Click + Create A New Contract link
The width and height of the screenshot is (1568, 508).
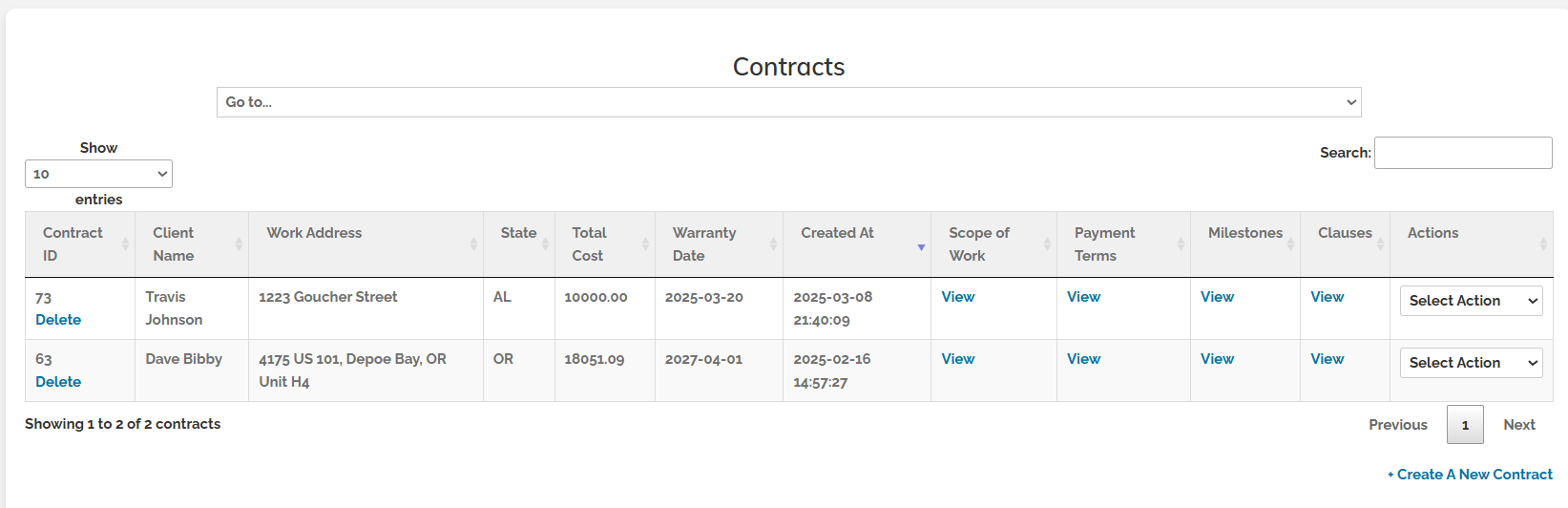(x=1470, y=475)
